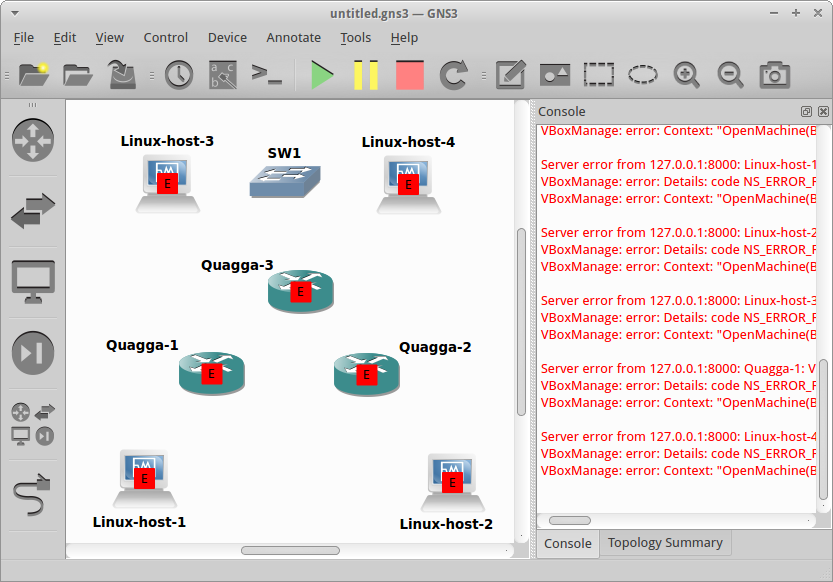The width and height of the screenshot is (833, 582).
Task: Select the SW1 switch in the topology
Action: pyautogui.click(x=285, y=180)
